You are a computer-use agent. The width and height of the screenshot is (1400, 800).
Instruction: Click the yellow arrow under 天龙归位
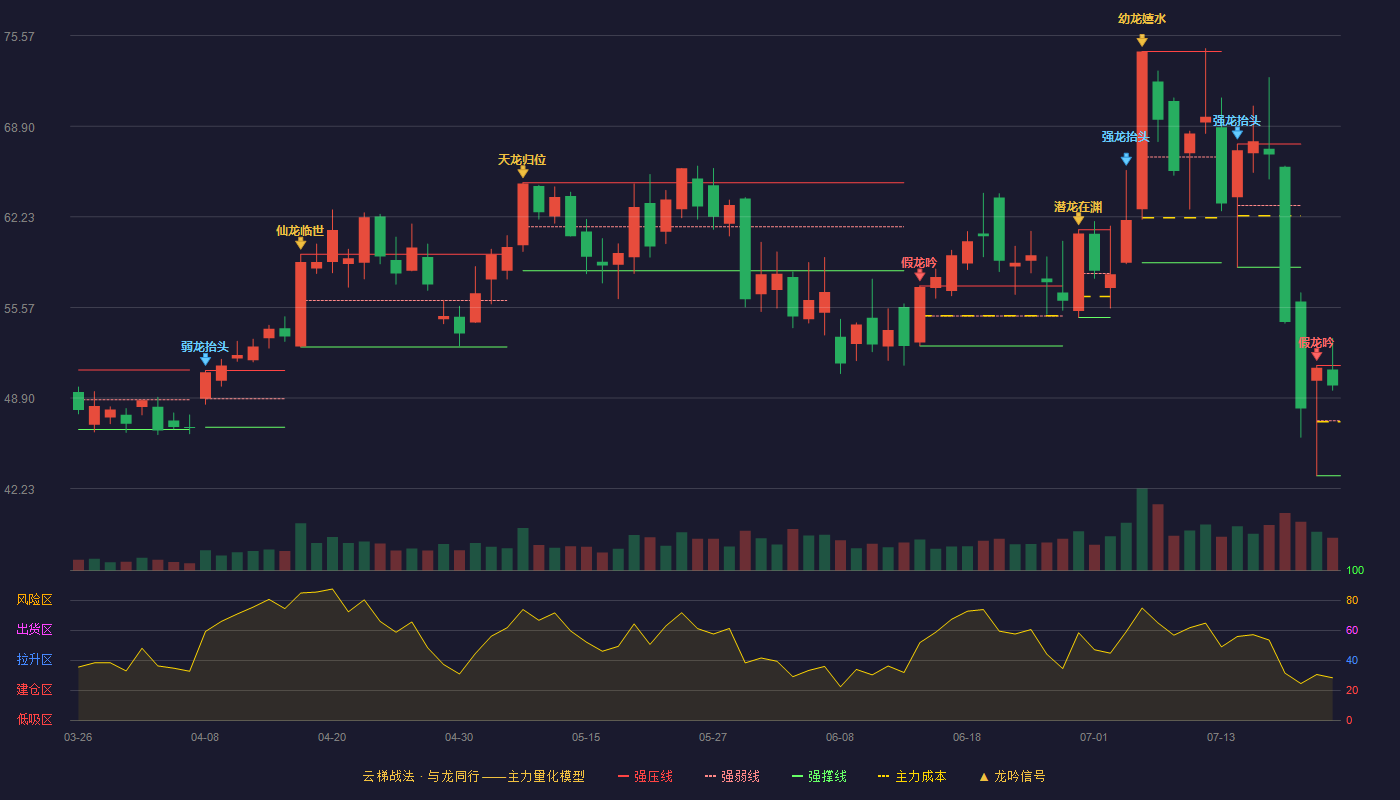pyautogui.click(x=522, y=172)
